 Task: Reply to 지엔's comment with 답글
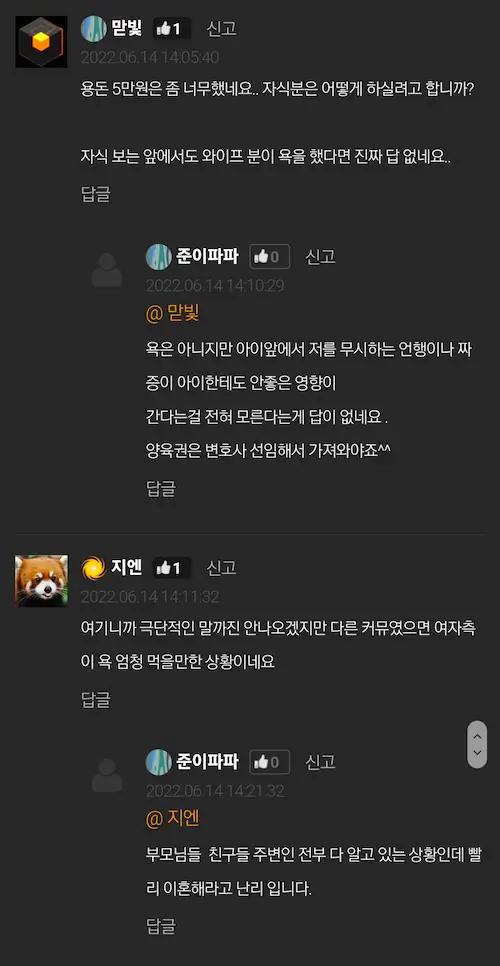(x=96, y=699)
